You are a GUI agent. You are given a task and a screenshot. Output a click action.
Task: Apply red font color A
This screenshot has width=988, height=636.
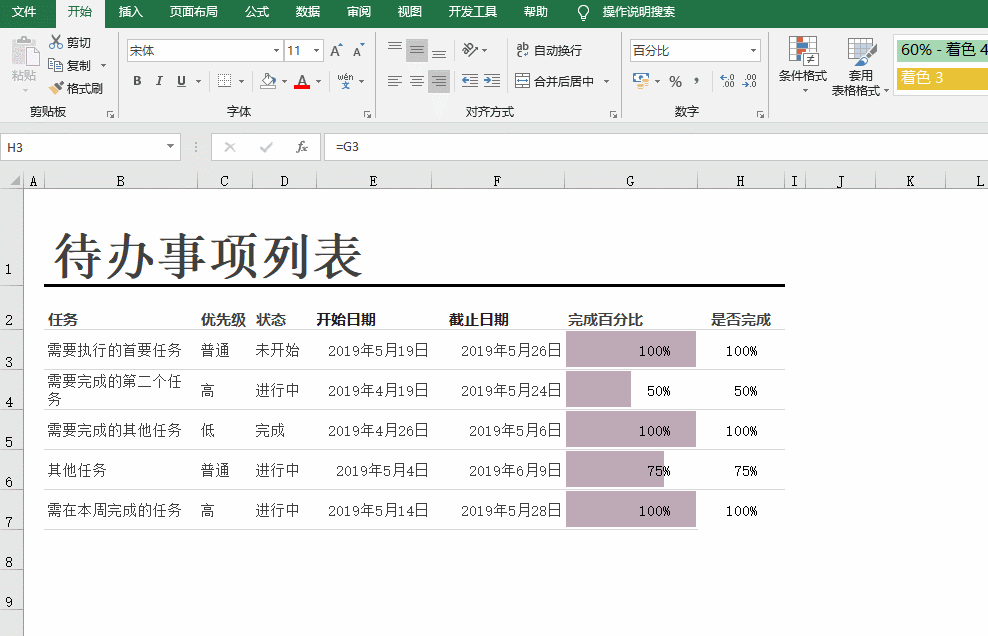[302, 81]
